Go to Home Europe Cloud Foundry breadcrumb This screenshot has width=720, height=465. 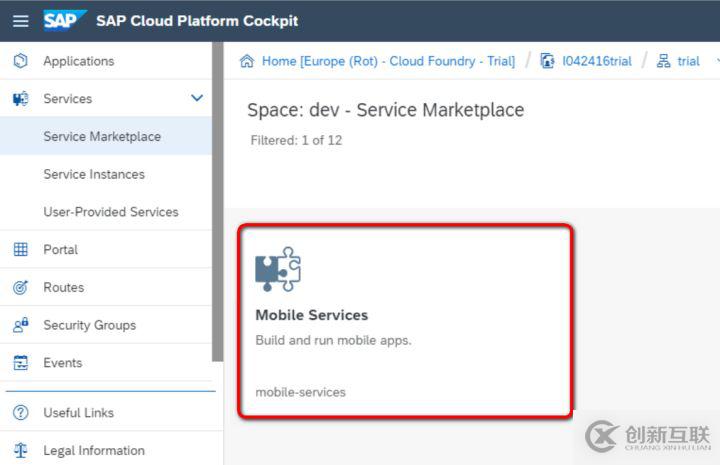[x=388, y=61]
